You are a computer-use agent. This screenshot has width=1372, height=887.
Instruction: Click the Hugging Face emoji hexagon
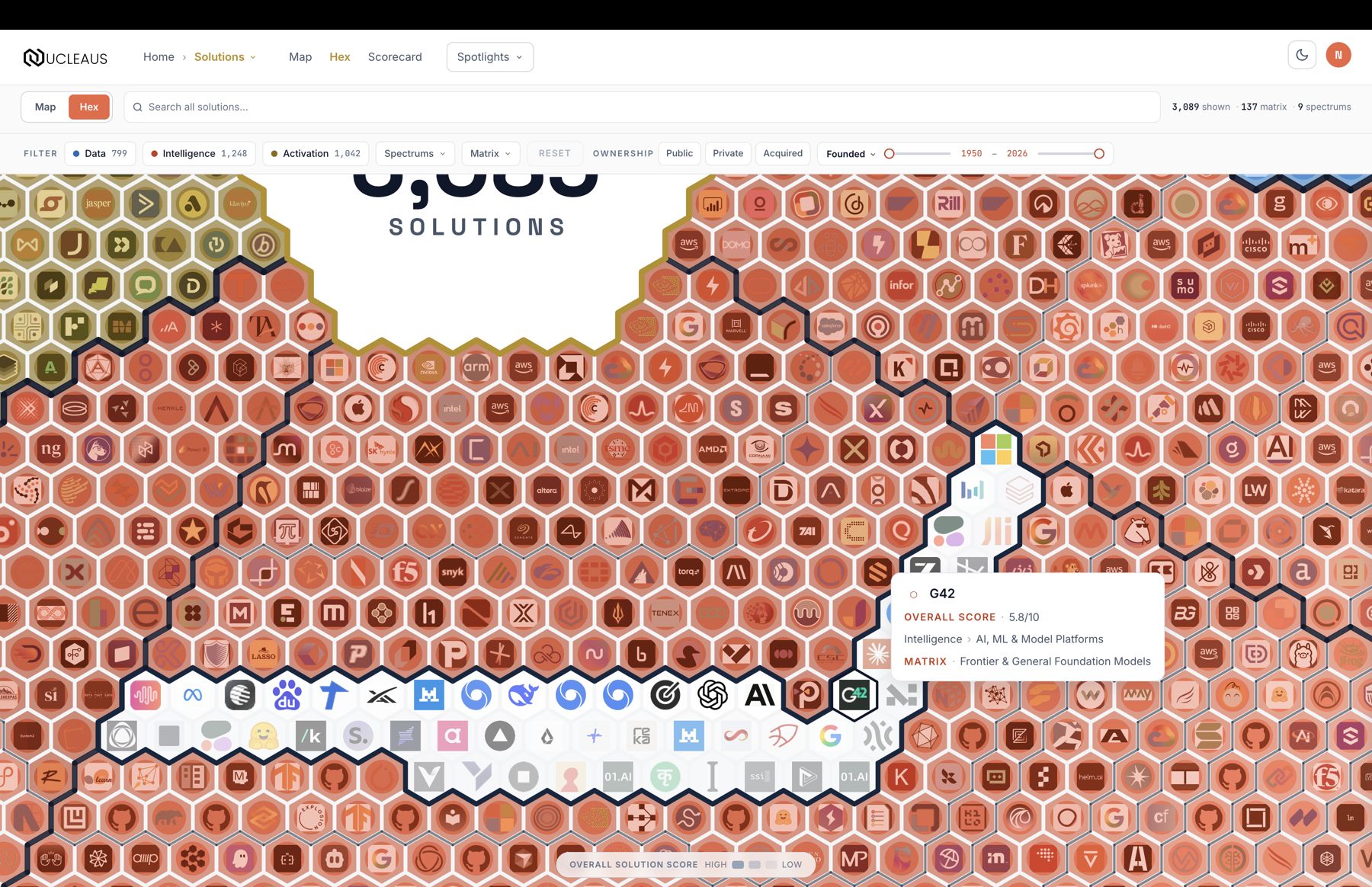(264, 736)
